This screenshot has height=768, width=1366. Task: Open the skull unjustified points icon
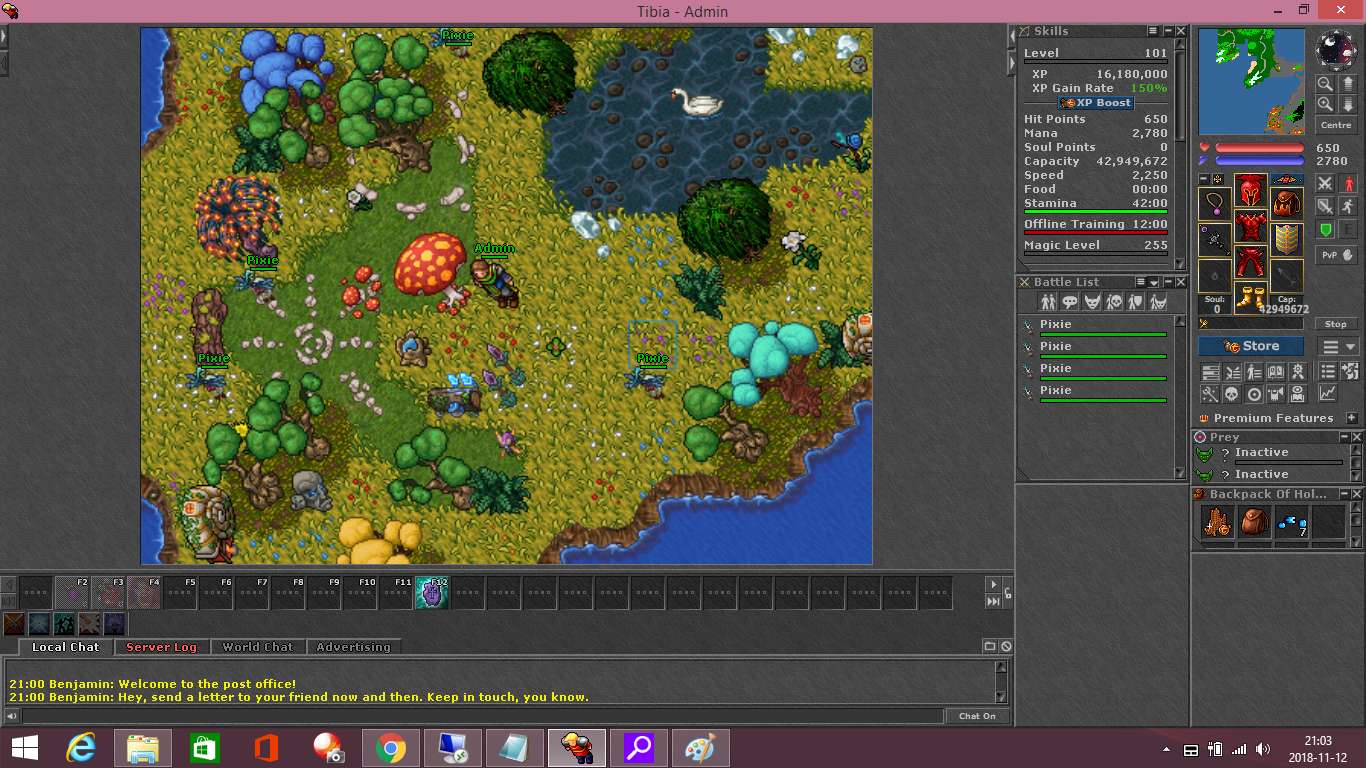click(1233, 393)
